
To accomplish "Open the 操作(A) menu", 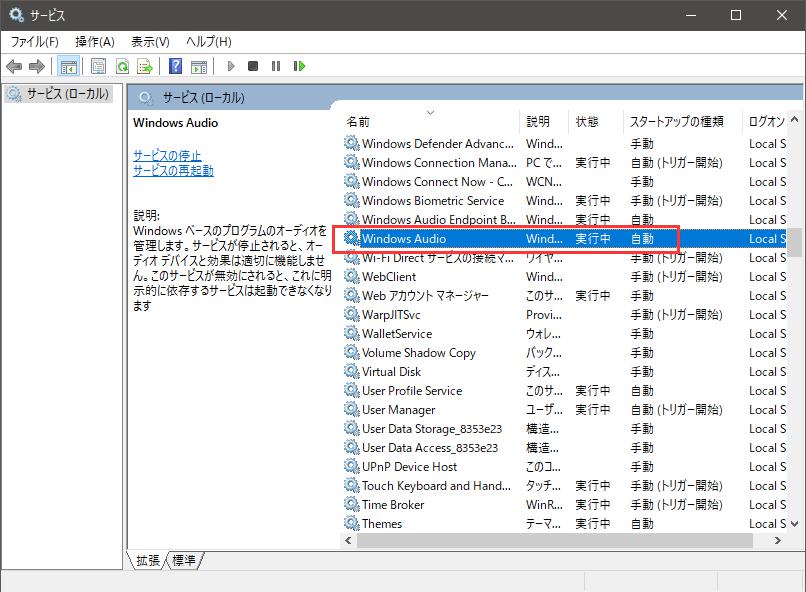I will click(95, 42).
